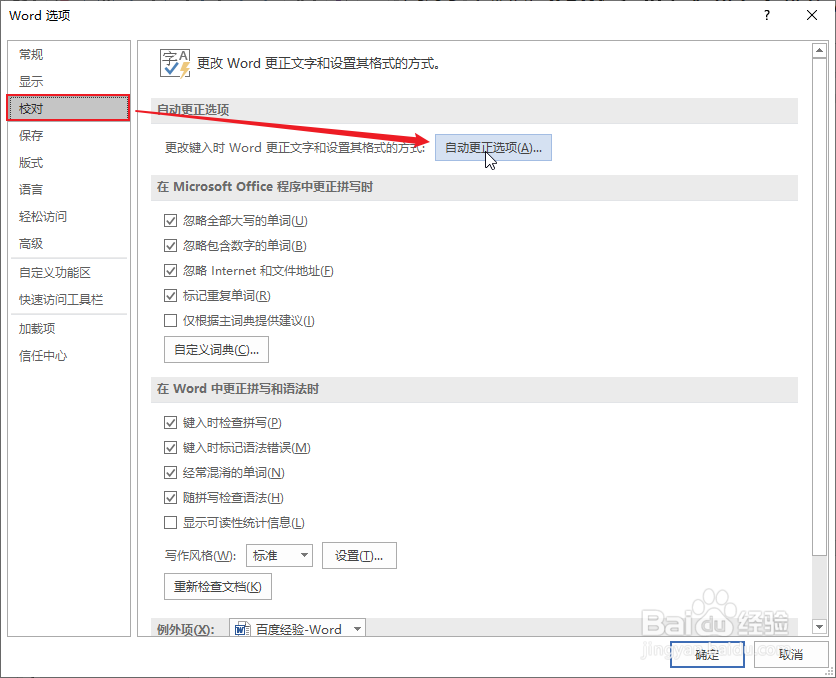
Task: Confirm with the 确定 button
Action: coord(707,655)
